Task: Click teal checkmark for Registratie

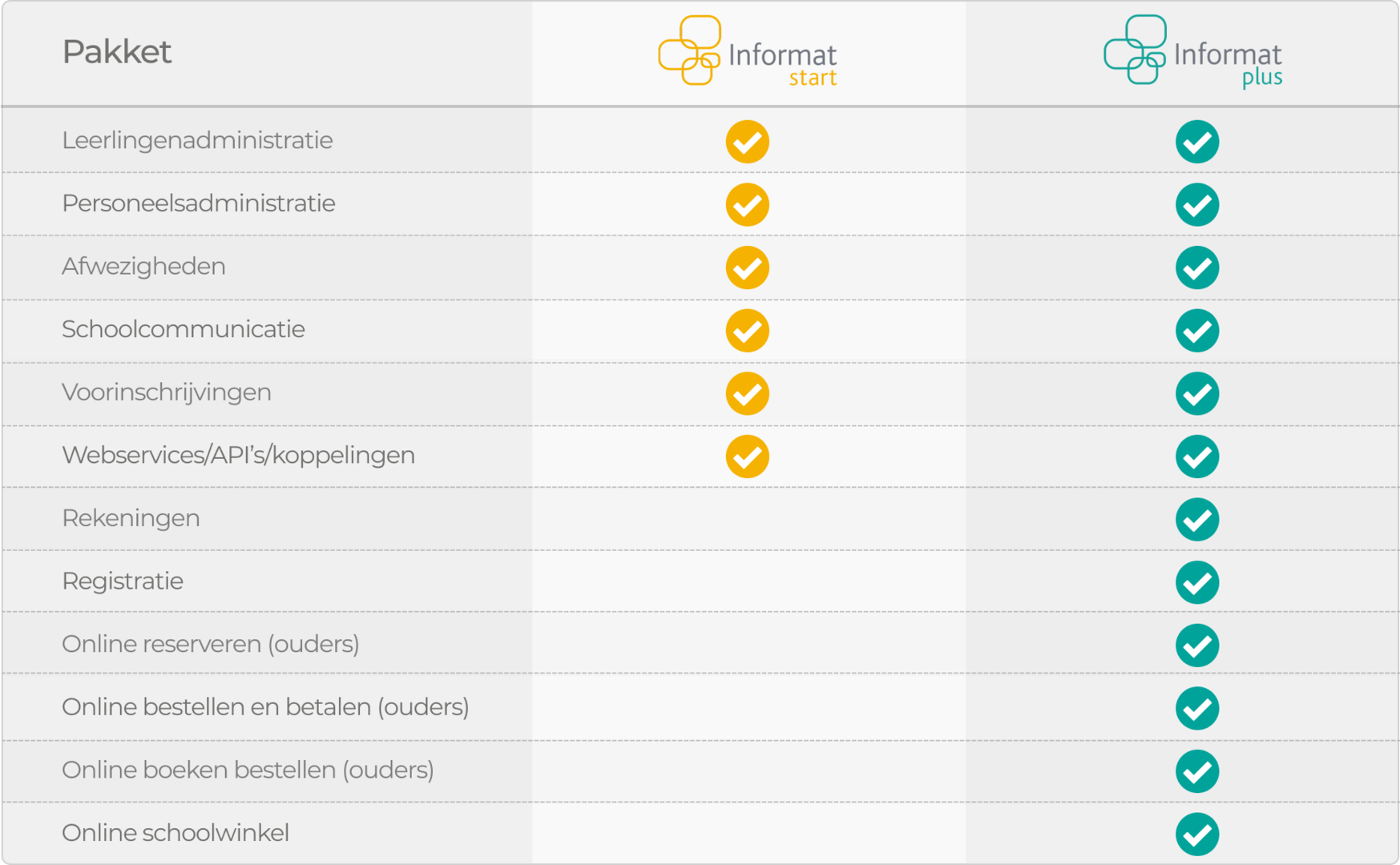Action: (1196, 582)
